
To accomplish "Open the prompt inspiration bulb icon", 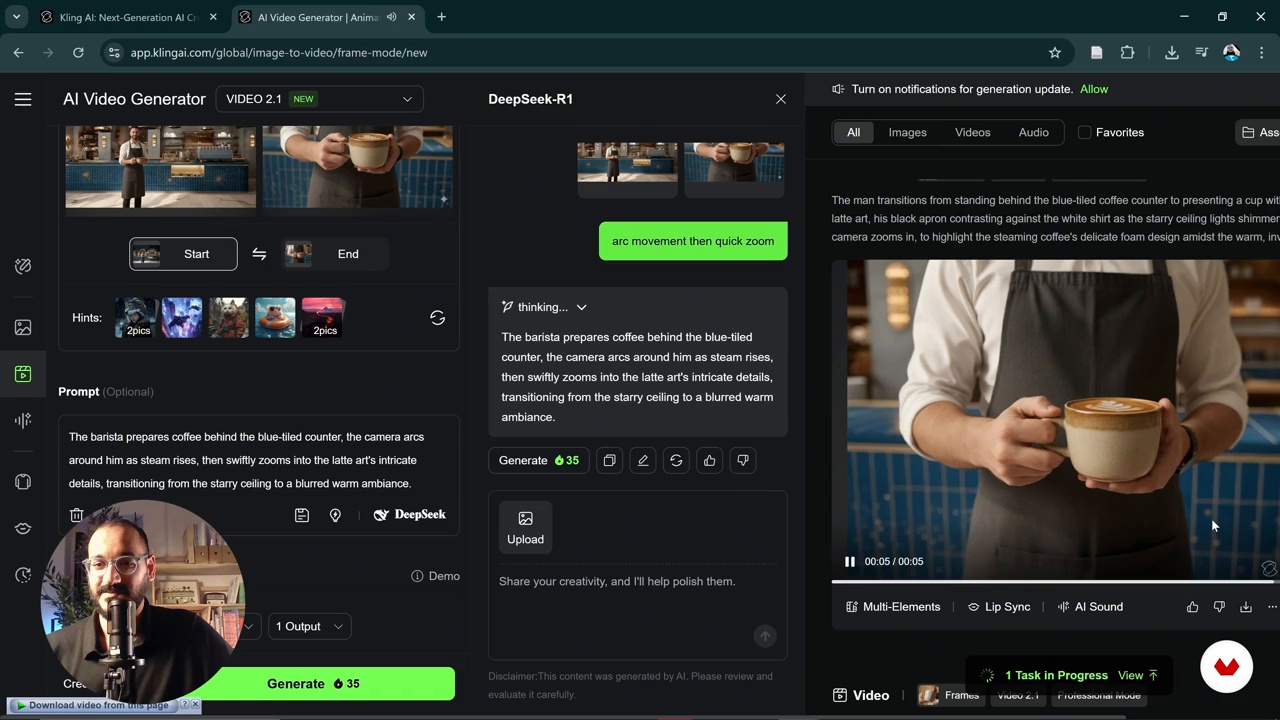I will pyautogui.click(x=335, y=515).
